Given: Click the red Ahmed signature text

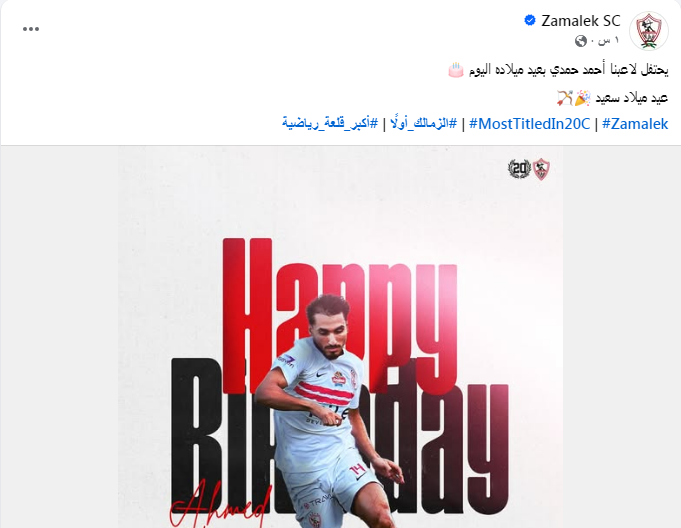Looking at the screenshot, I should pos(219,506).
